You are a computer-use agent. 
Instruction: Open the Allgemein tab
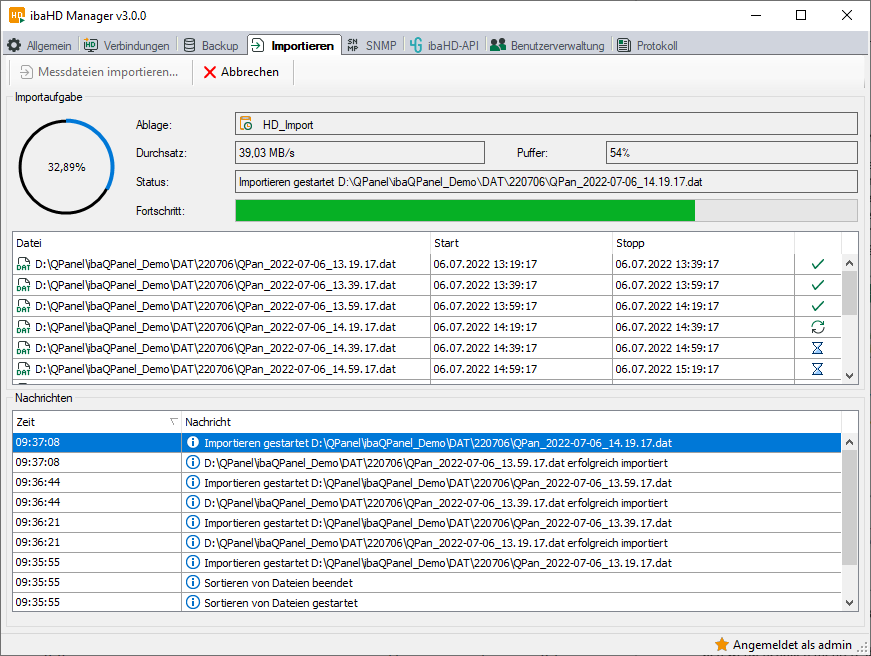point(40,46)
